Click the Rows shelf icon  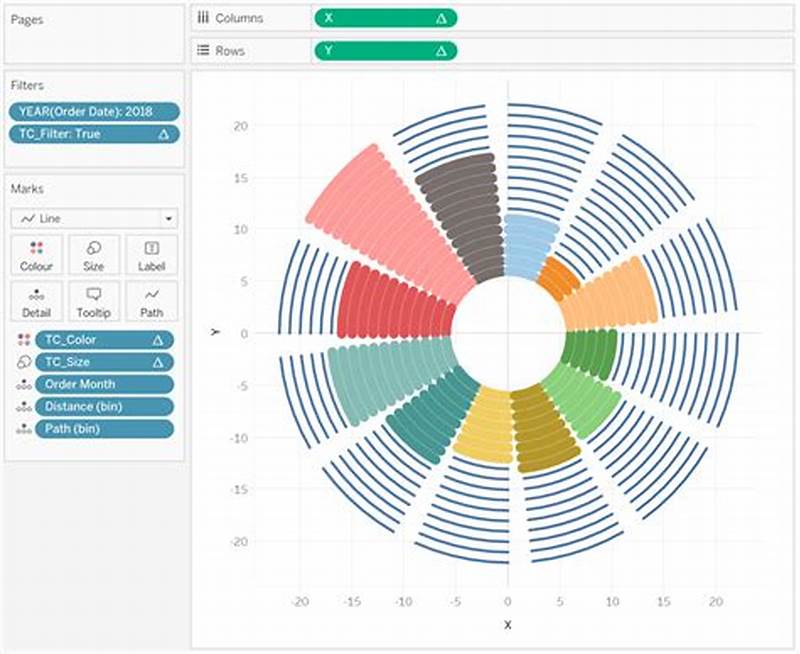click(x=204, y=50)
